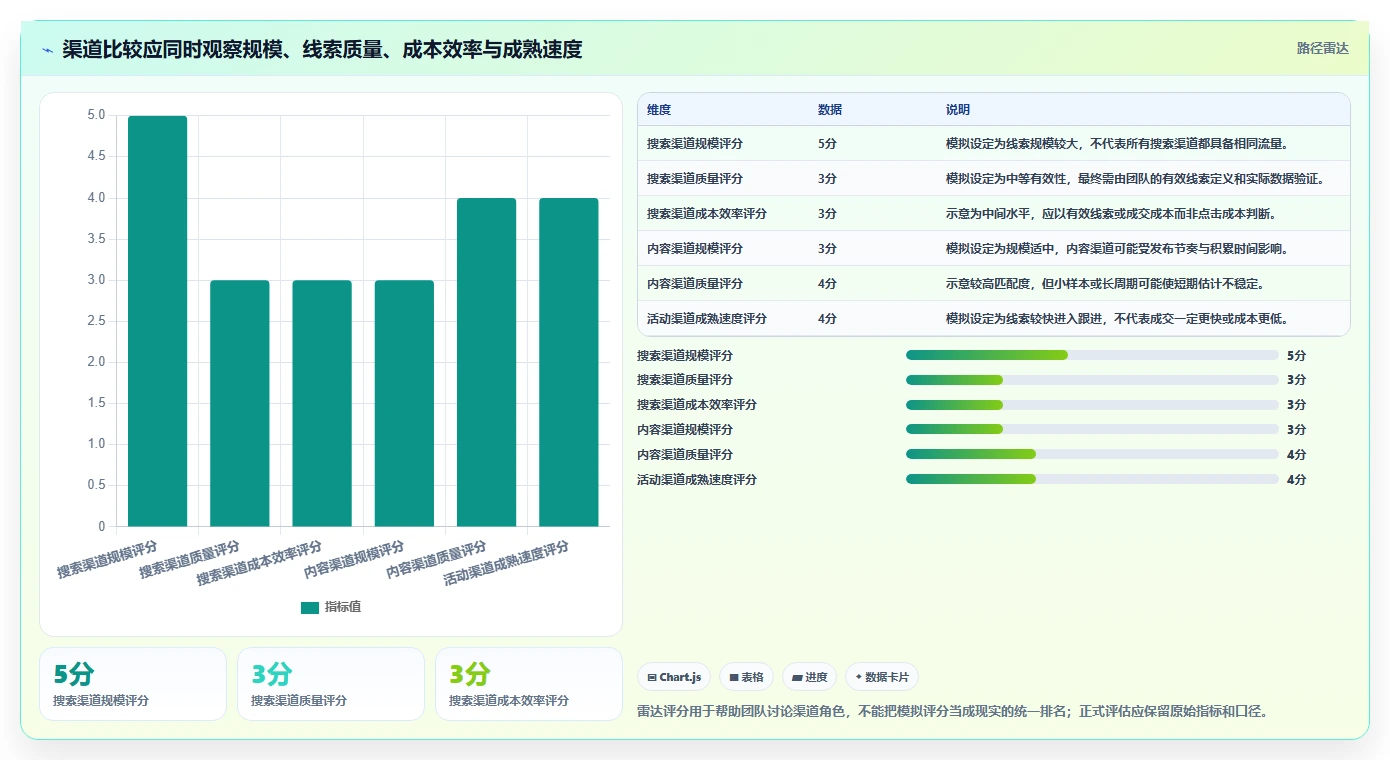Click the 维度 column header
The width and height of the screenshot is (1390, 760).
point(659,110)
